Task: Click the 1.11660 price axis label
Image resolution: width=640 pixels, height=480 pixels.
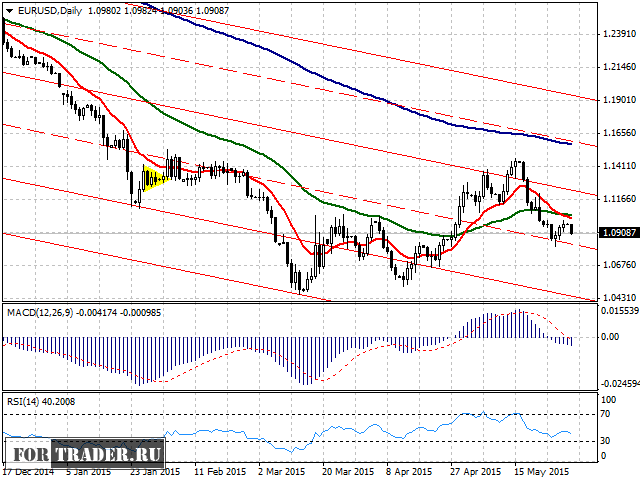Action: pyautogui.click(x=619, y=199)
